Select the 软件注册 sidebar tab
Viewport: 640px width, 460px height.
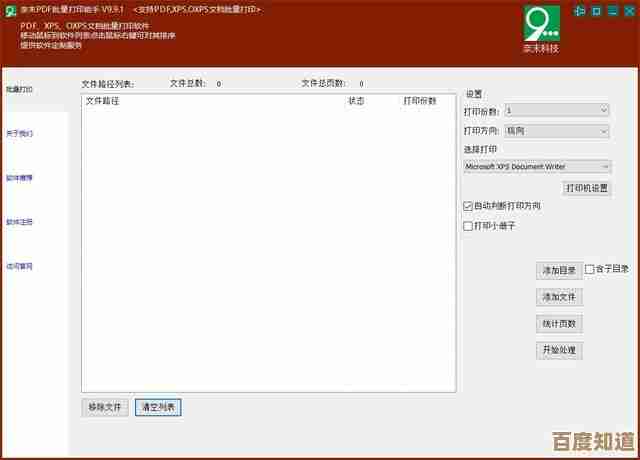(20, 222)
